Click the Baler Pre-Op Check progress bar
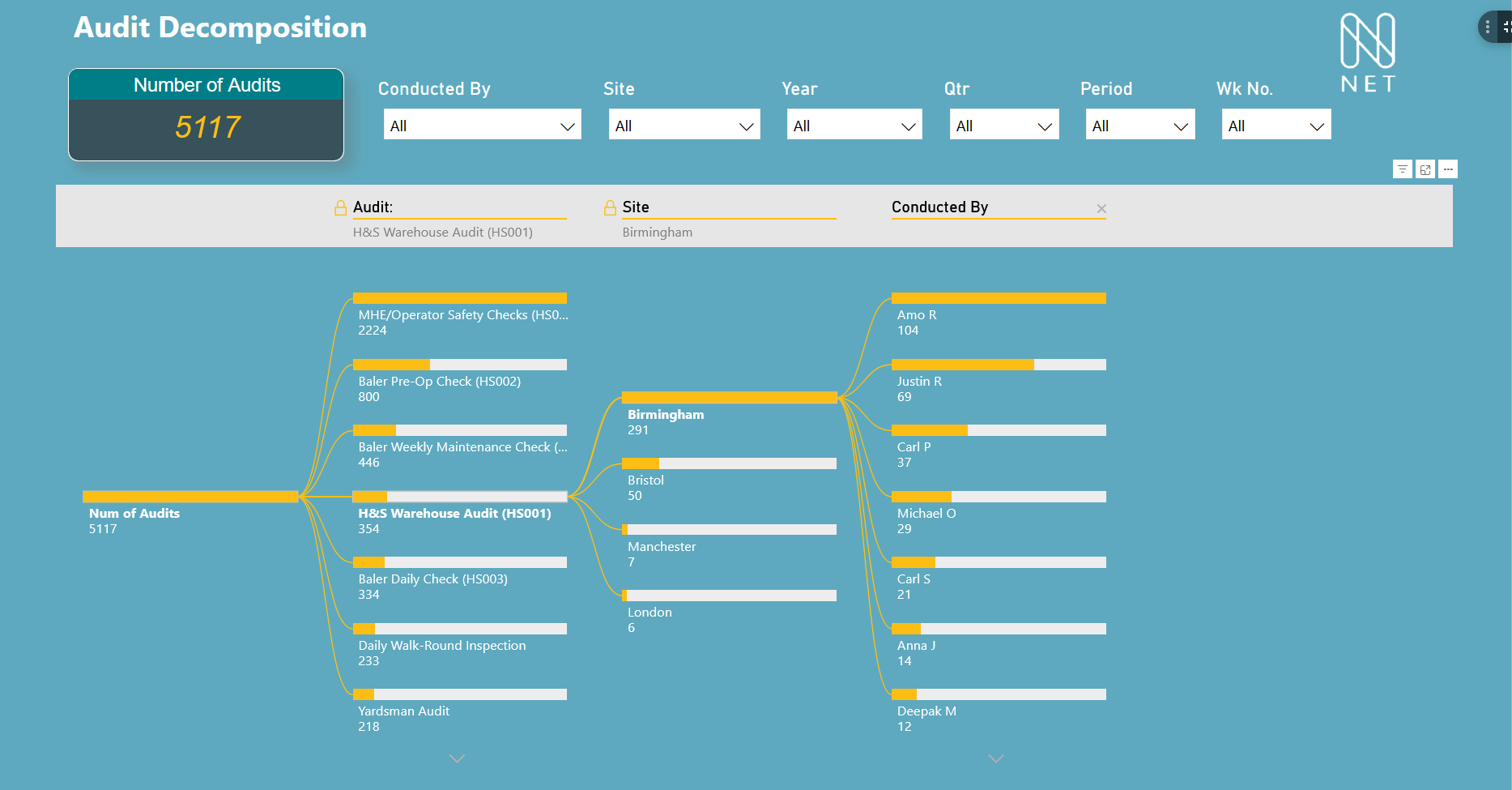Screen dimensions: 1512x790 (459, 364)
